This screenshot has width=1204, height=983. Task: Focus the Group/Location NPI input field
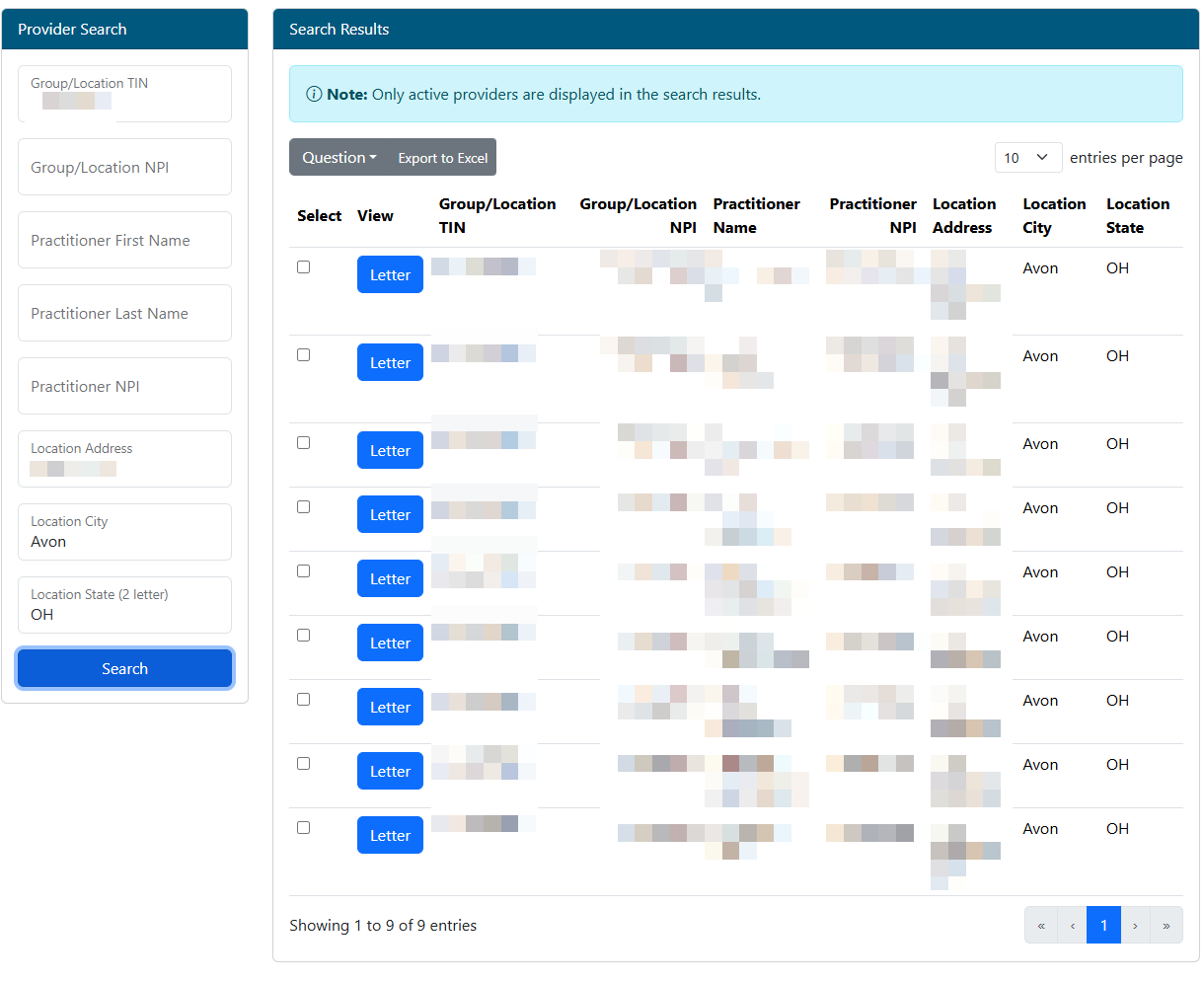click(x=124, y=168)
